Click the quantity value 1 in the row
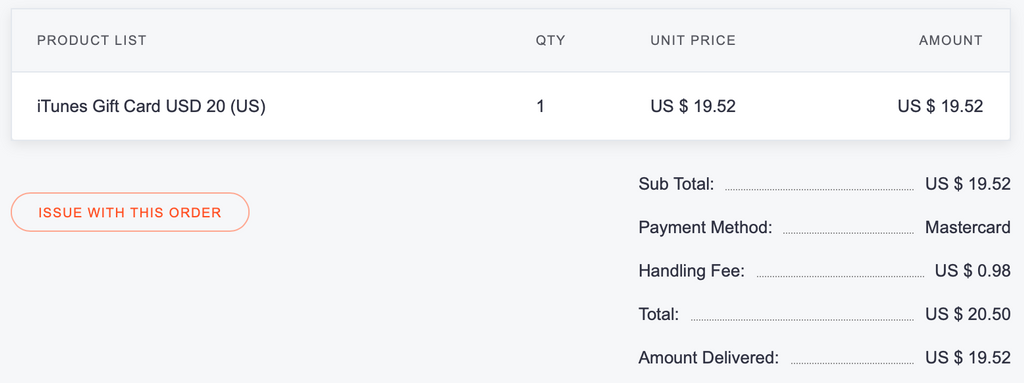 pyautogui.click(x=540, y=106)
